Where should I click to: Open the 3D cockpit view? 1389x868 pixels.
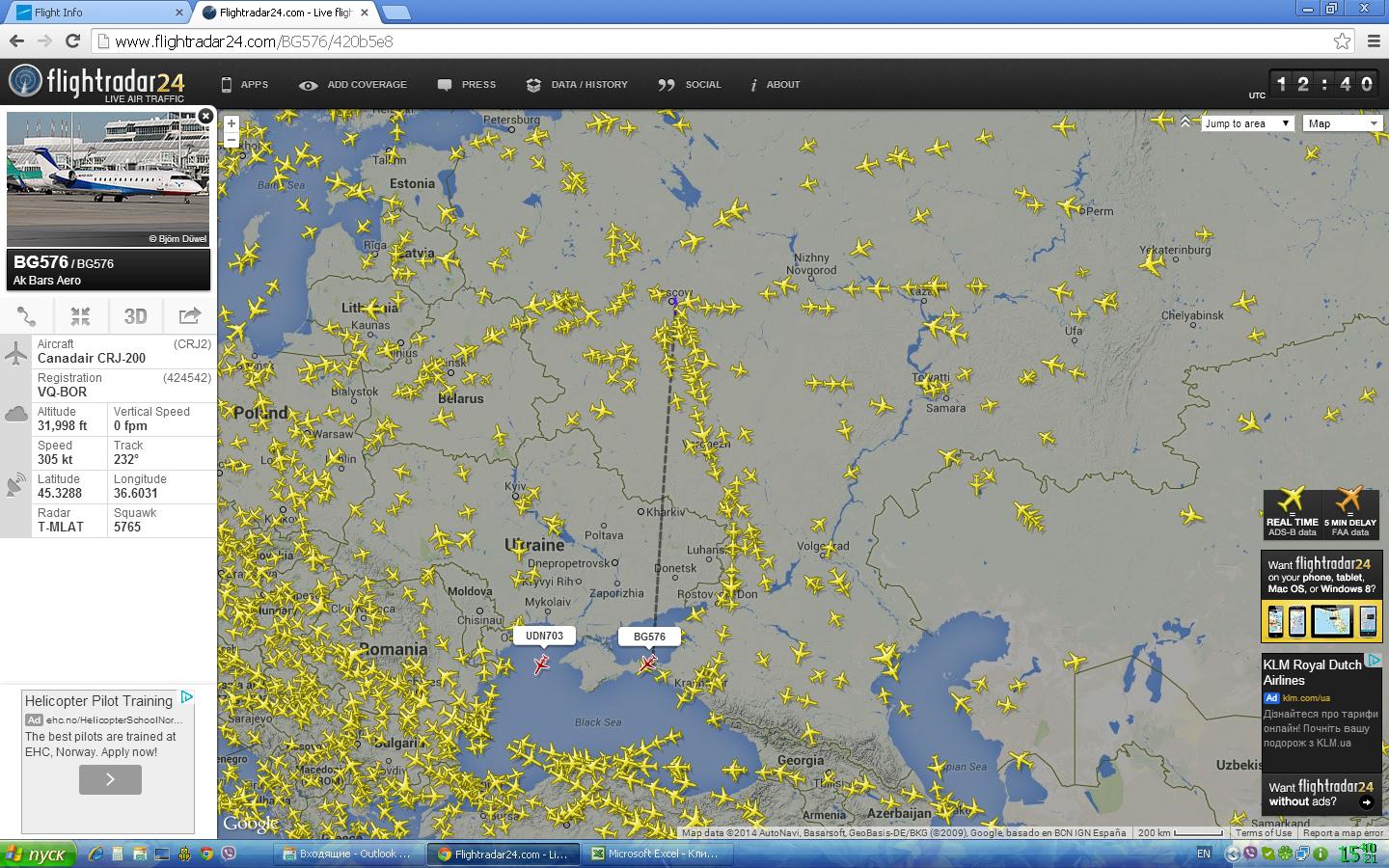[135, 316]
